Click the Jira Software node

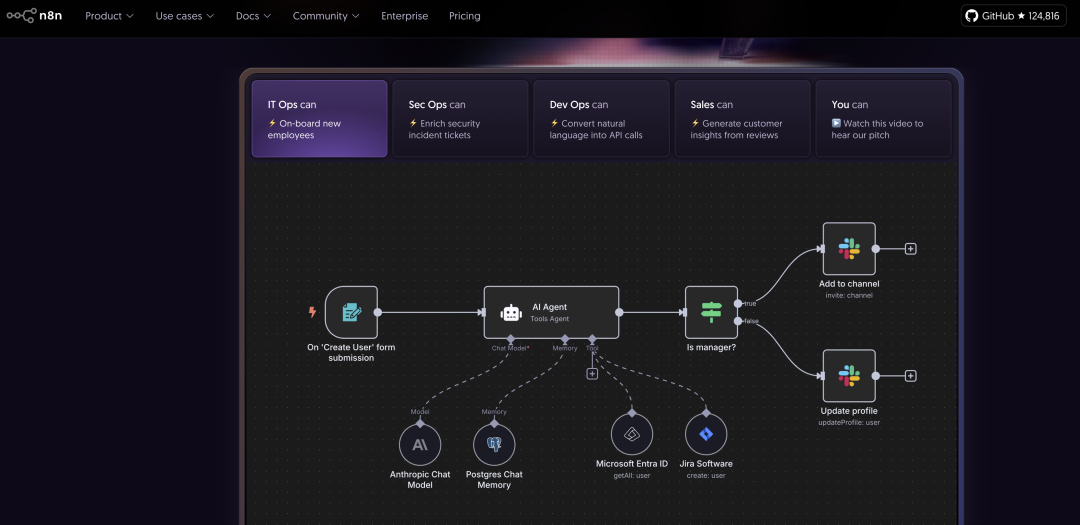click(x=706, y=434)
